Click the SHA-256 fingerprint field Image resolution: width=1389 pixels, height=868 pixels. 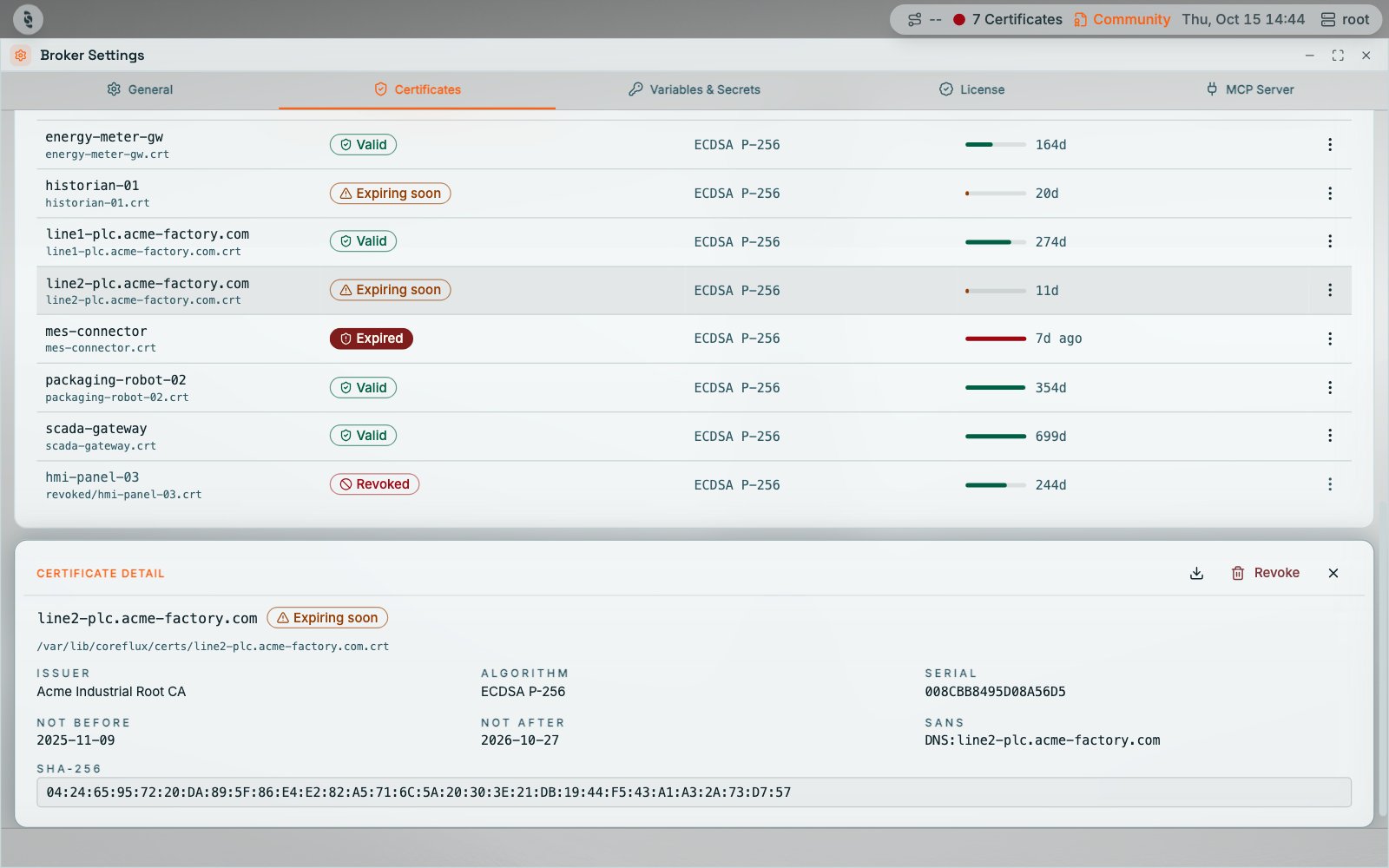(x=694, y=792)
